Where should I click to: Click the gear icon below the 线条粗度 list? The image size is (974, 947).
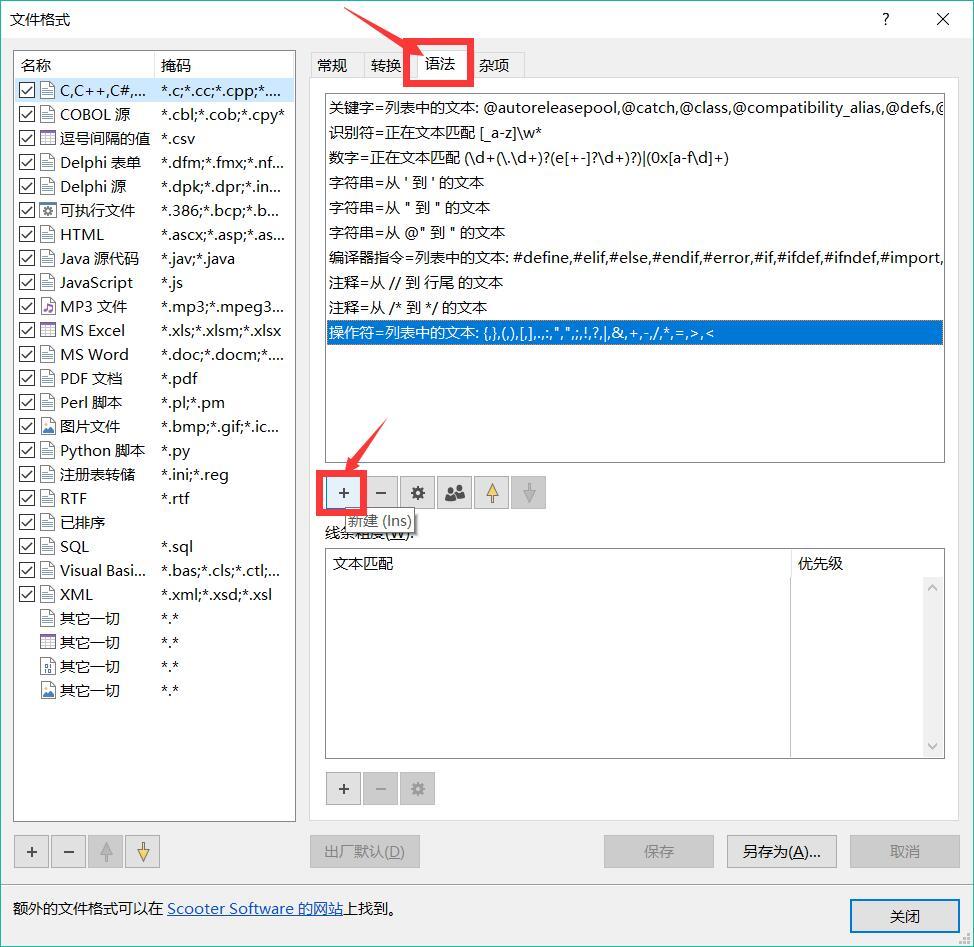tap(417, 789)
